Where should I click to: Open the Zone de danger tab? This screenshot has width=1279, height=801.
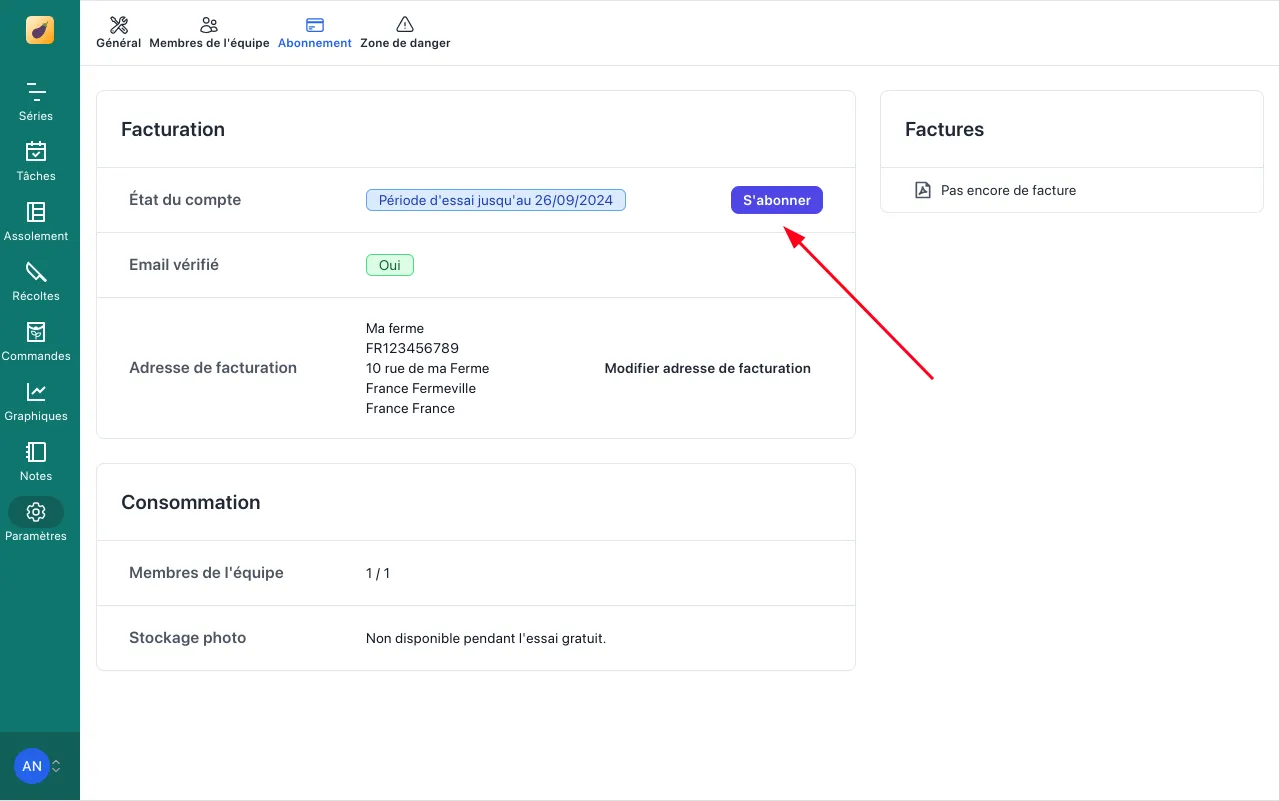pos(405,33)
